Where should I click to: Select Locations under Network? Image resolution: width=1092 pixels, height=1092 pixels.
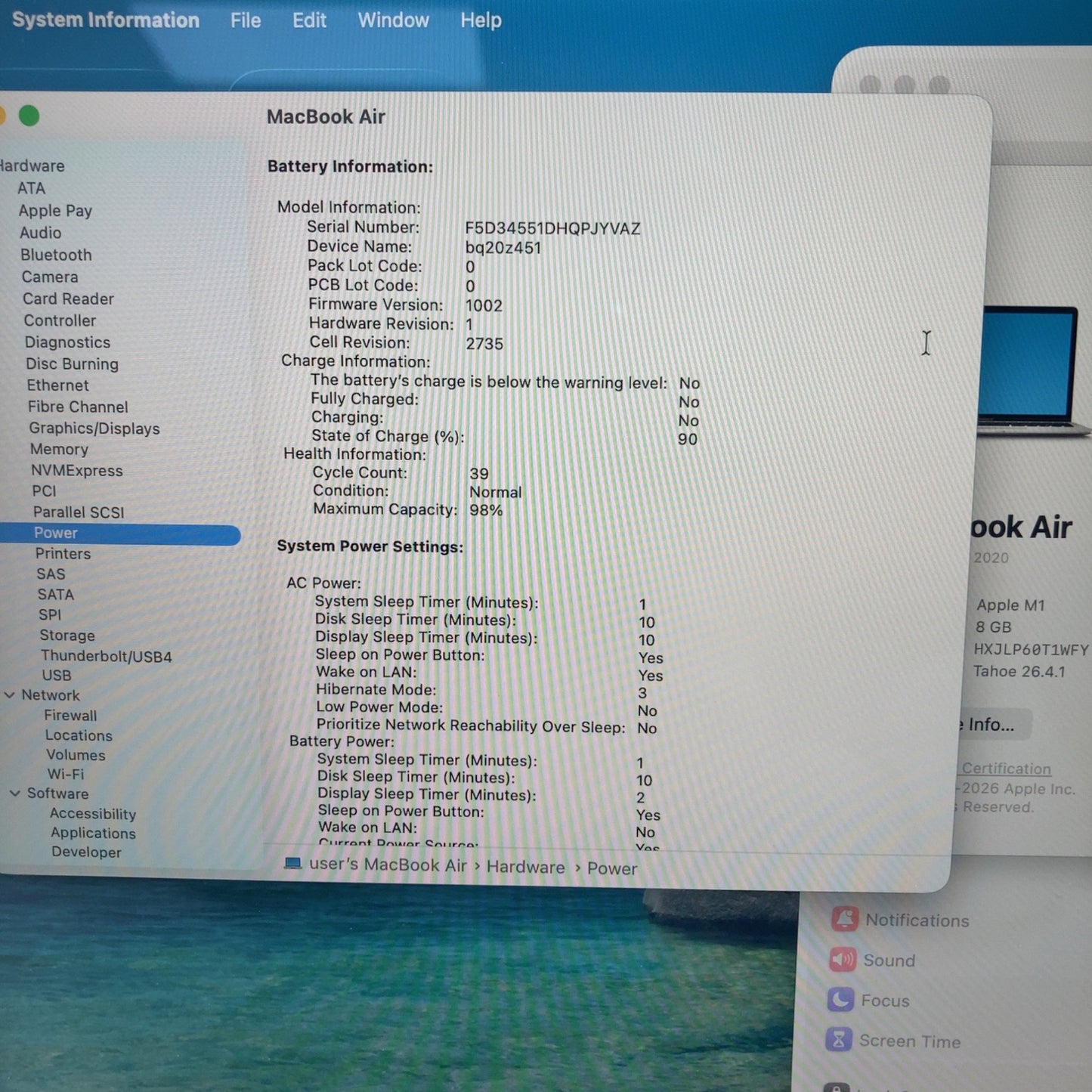(x=79, y=735)
